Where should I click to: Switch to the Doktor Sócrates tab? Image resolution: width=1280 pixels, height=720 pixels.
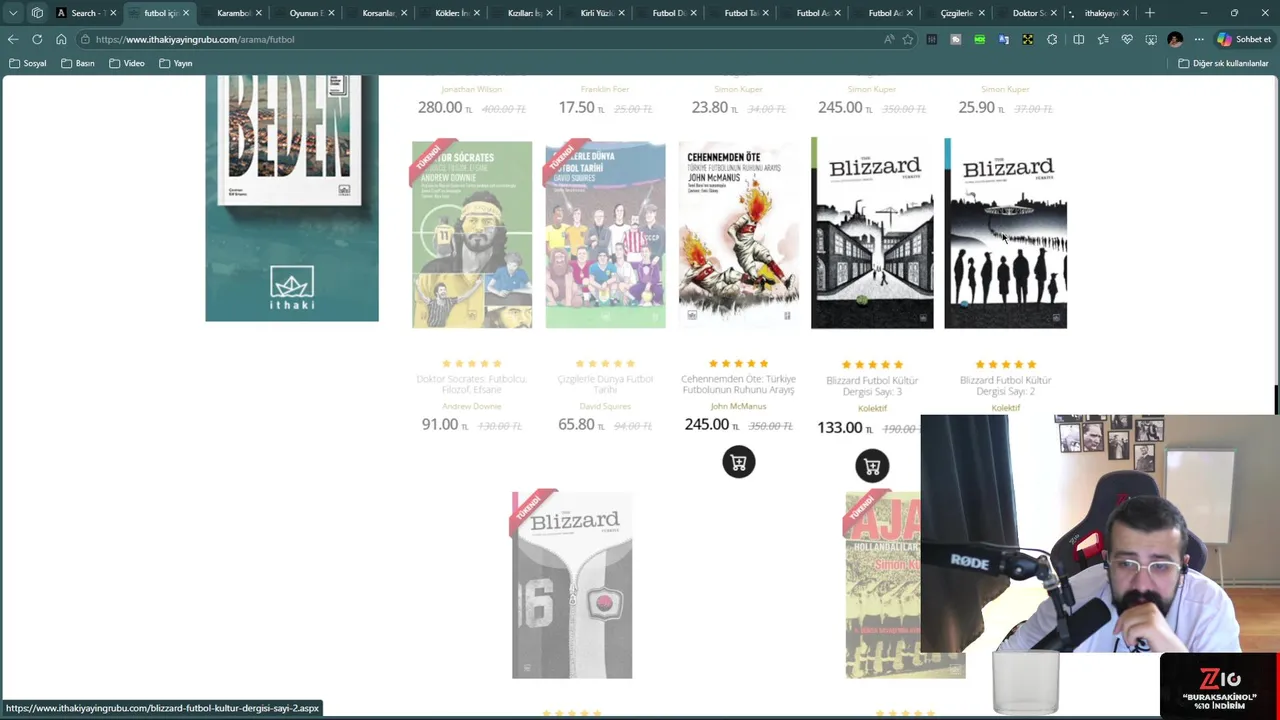[x=1028, y=13]
